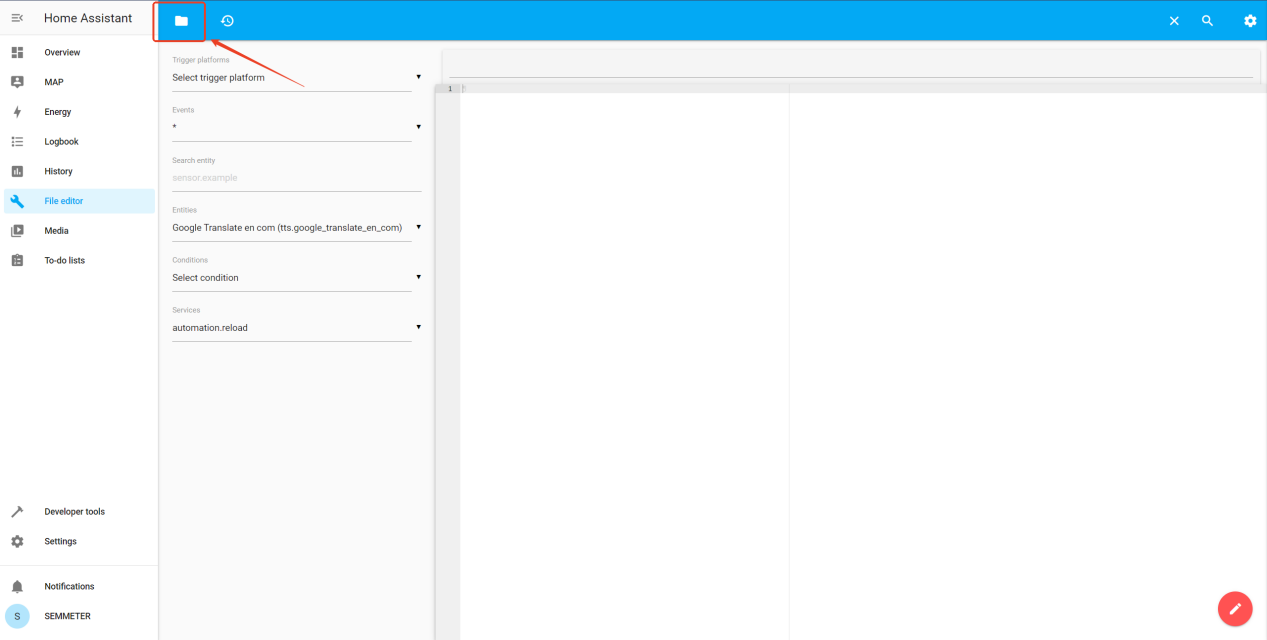1267x640 pixels.
Task: Go to MAP page
Action: (54, 82)
